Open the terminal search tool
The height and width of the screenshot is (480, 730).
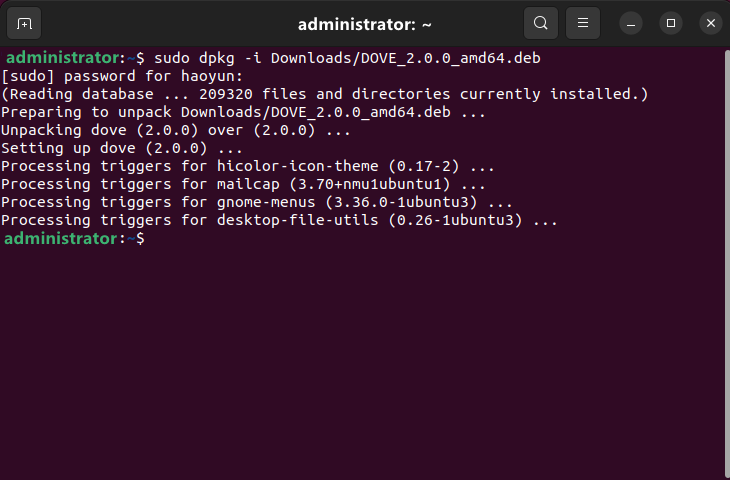(x=540, y=23)
